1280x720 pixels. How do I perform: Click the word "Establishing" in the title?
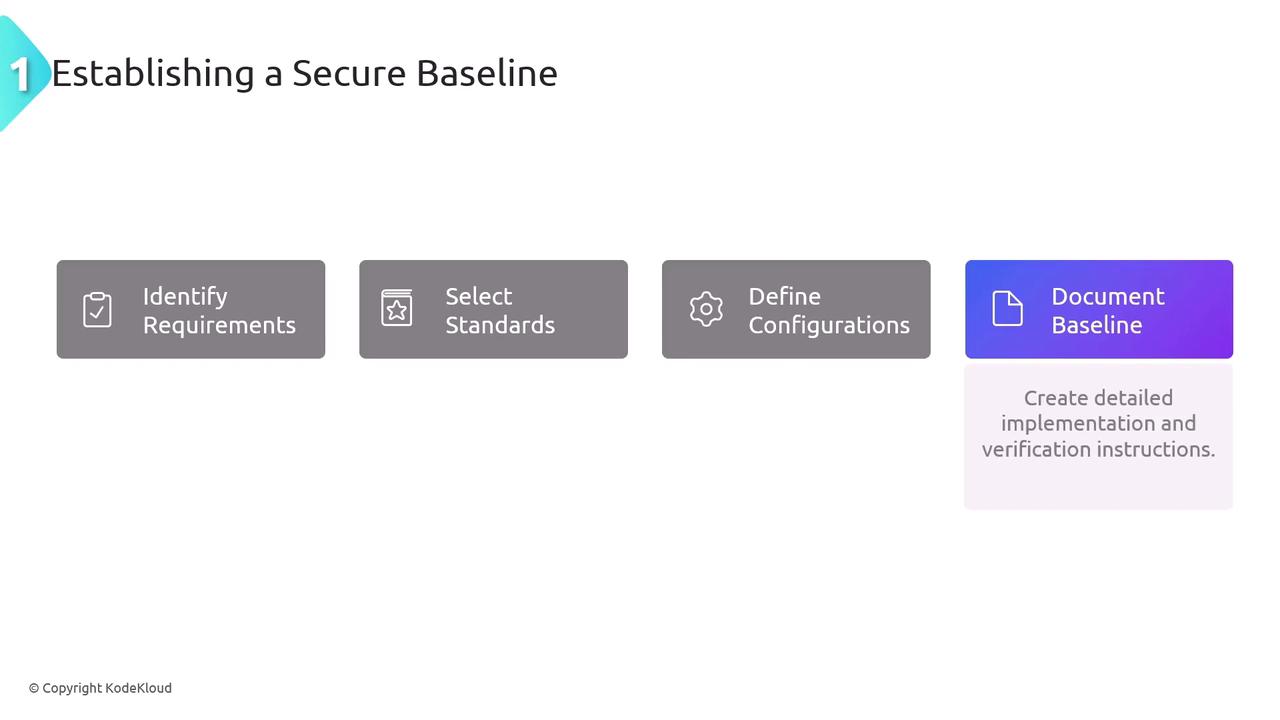(152, 73)
